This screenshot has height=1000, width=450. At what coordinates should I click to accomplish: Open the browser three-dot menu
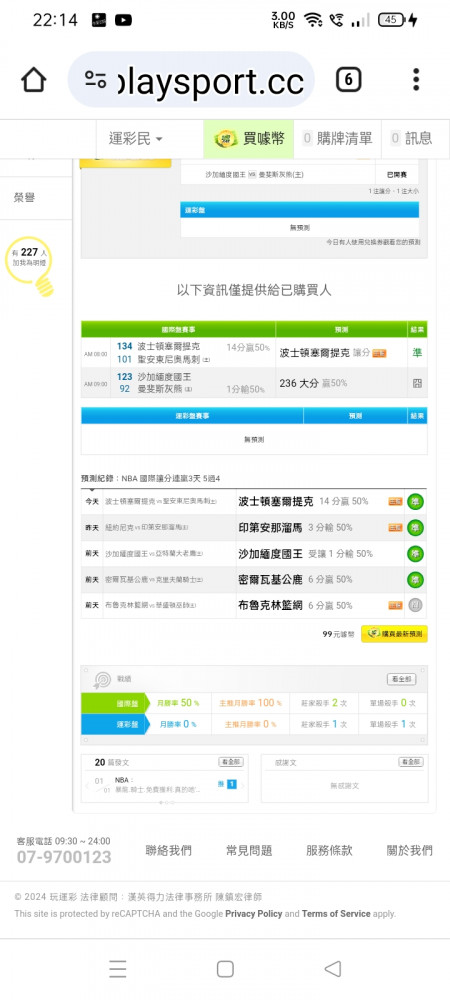[x=416, y=80]
